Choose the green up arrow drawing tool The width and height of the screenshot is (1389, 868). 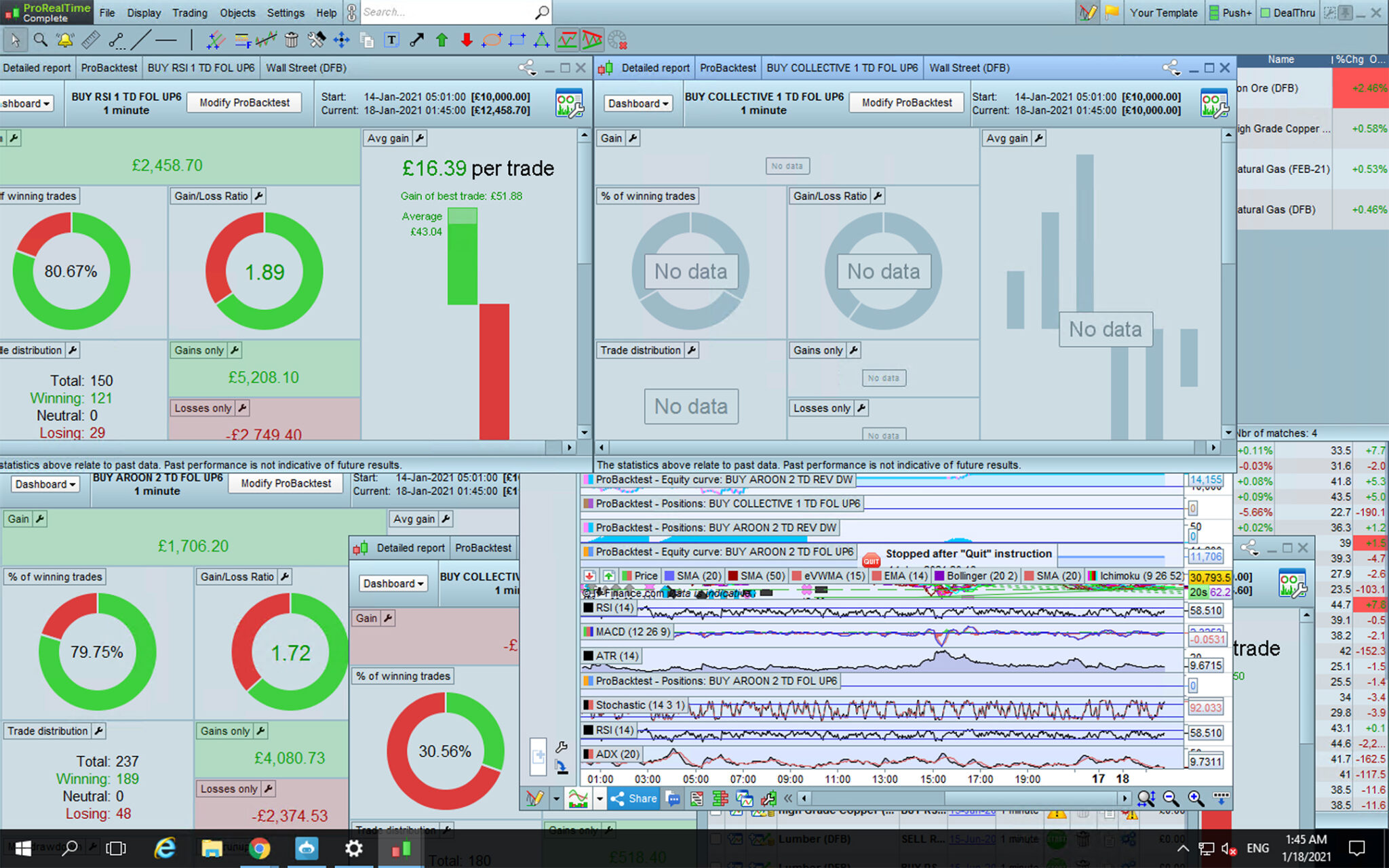point(442,40)
